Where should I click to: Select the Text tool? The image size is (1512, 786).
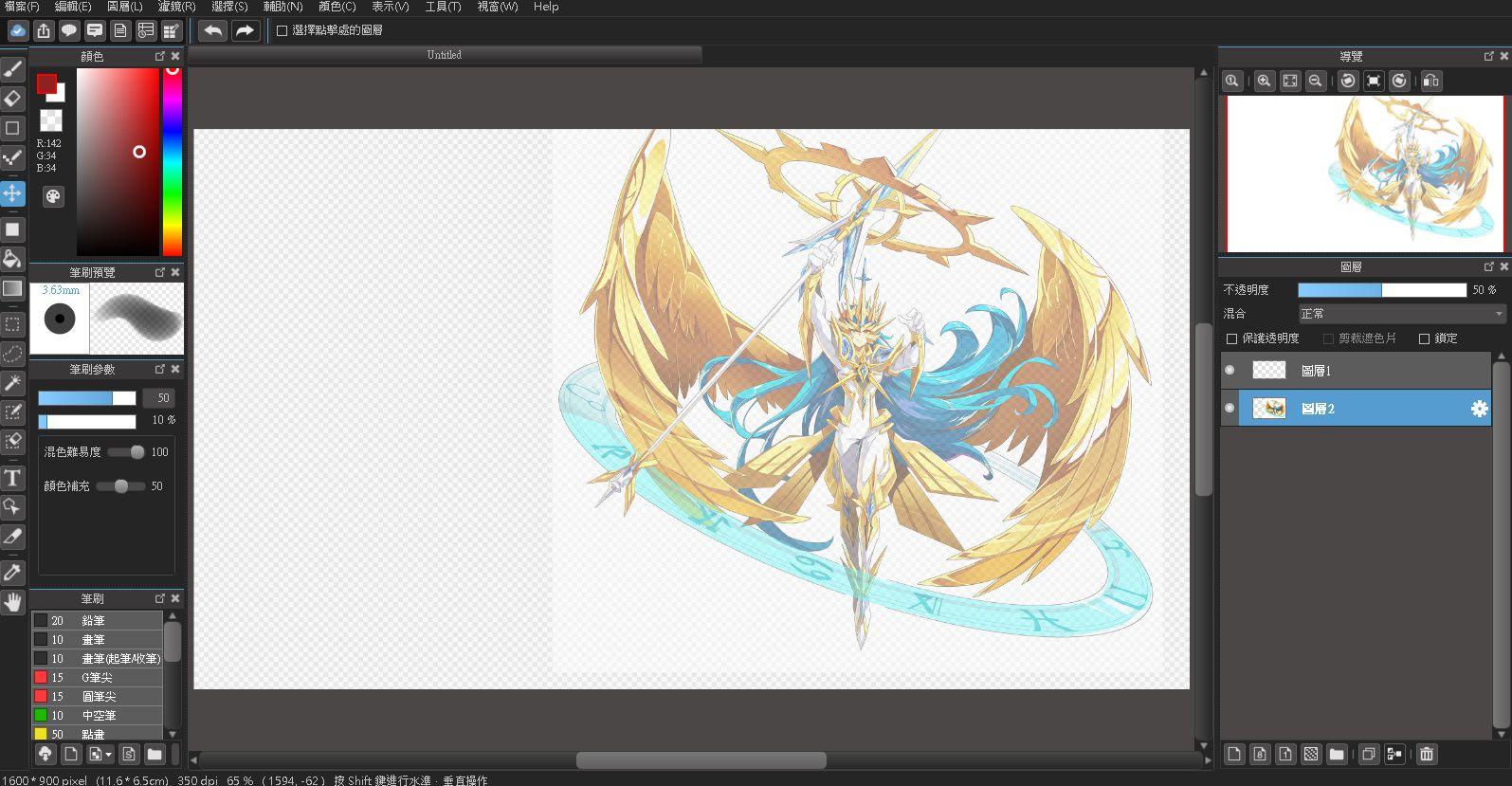(x=12, y=478)
